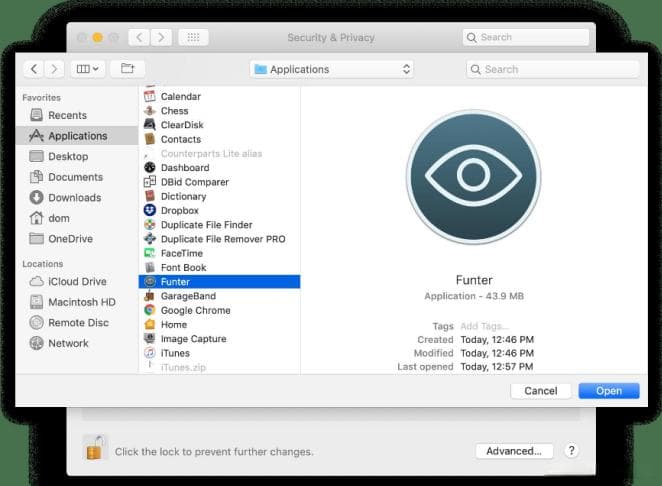Screen dimensions: 662x486
Task: Select the Dictionary app icon
Action: [150, 196]
